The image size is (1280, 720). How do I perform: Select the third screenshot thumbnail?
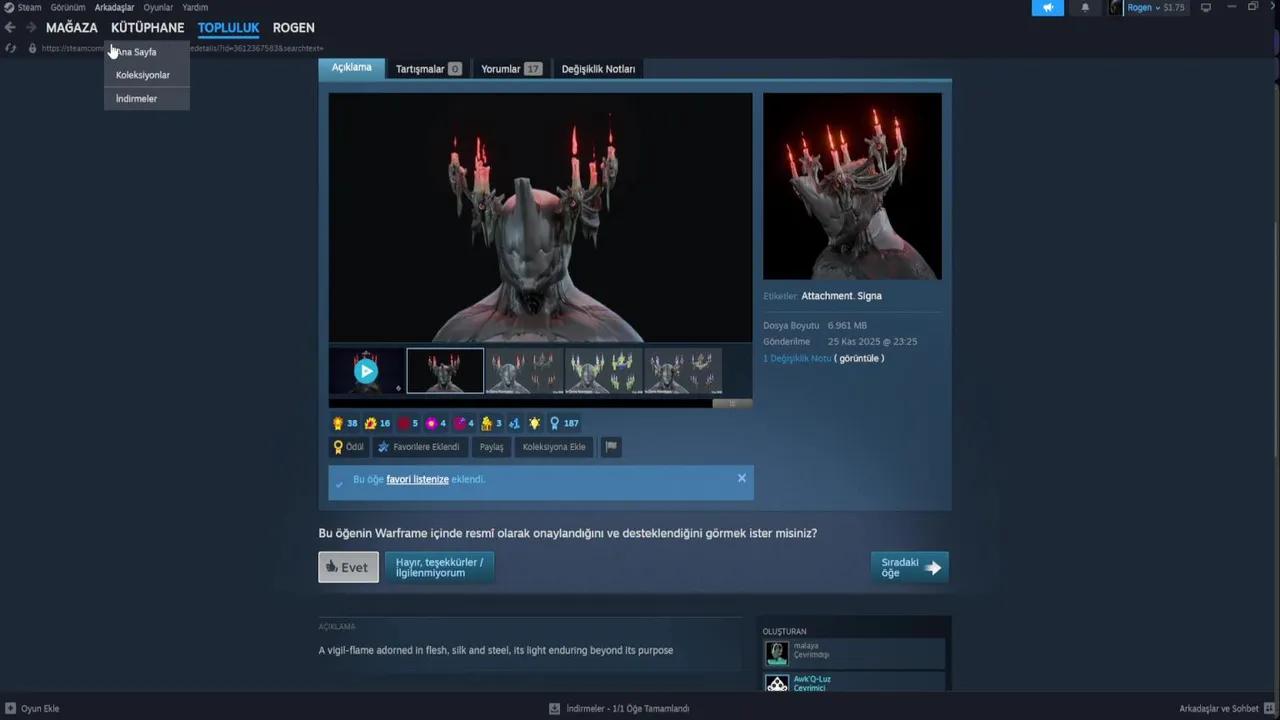524,371
